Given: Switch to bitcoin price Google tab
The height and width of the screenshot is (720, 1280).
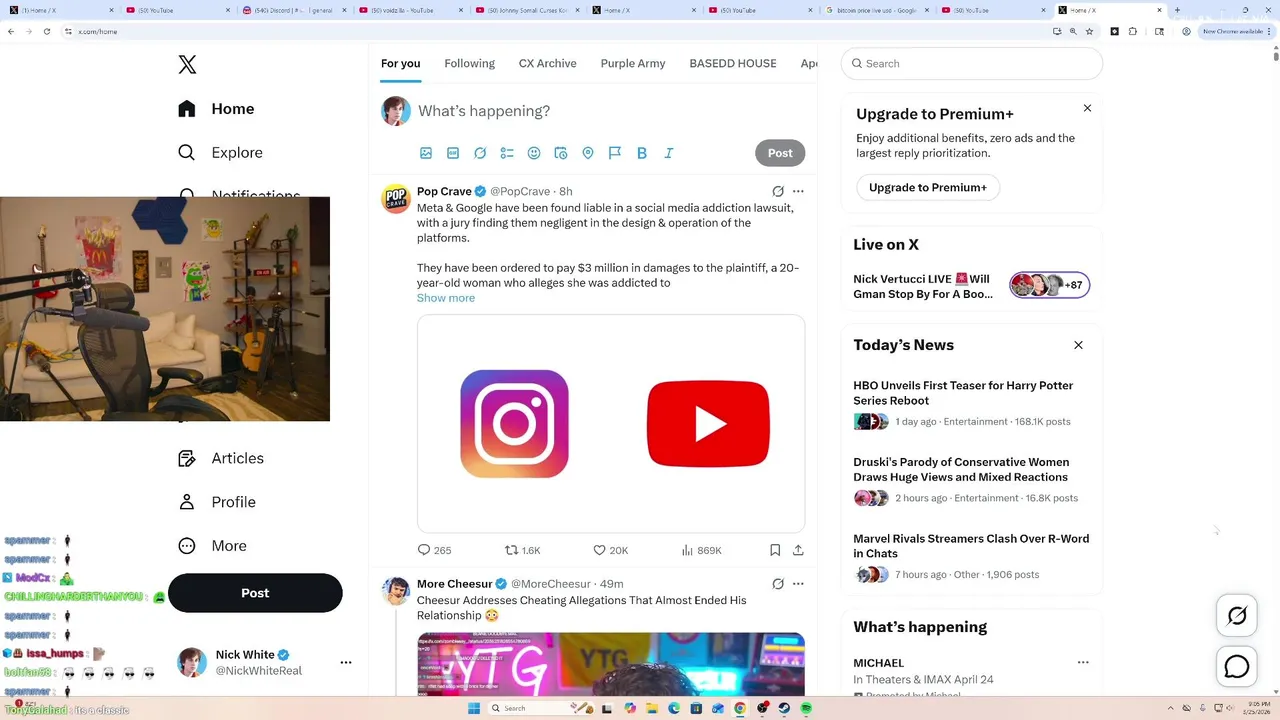Looking at the screenshot, I should click(x=877, y=10).
